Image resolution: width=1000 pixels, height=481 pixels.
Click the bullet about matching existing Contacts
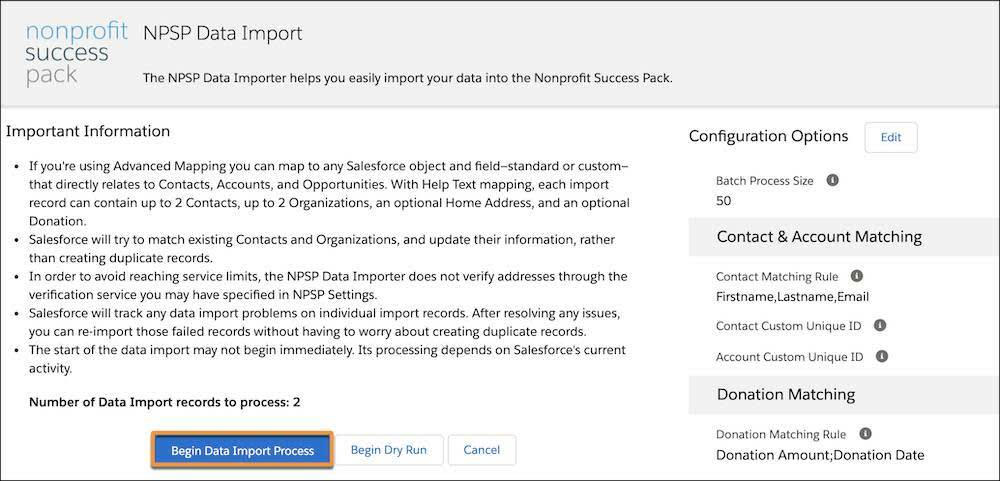(x=322, y=249)
